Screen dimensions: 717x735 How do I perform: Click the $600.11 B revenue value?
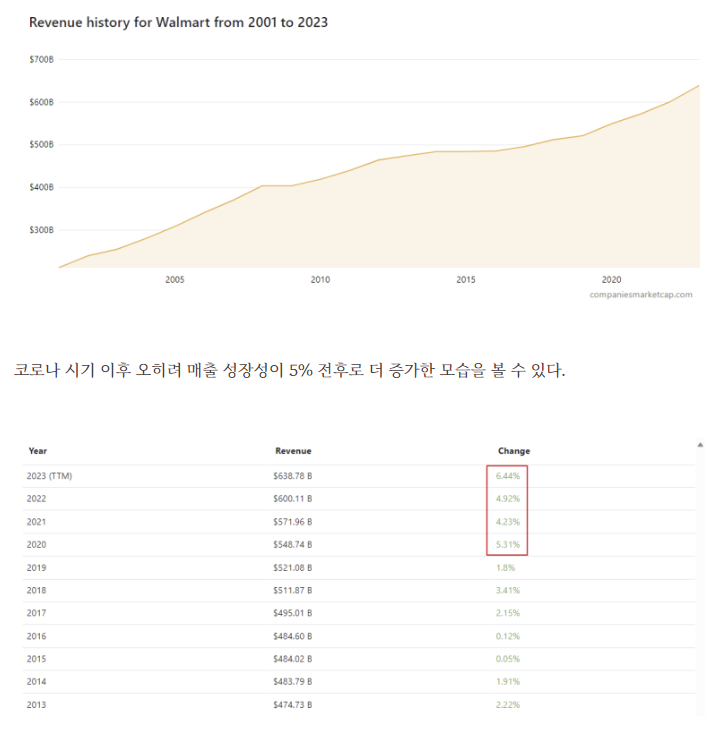[x=293, y=499]
